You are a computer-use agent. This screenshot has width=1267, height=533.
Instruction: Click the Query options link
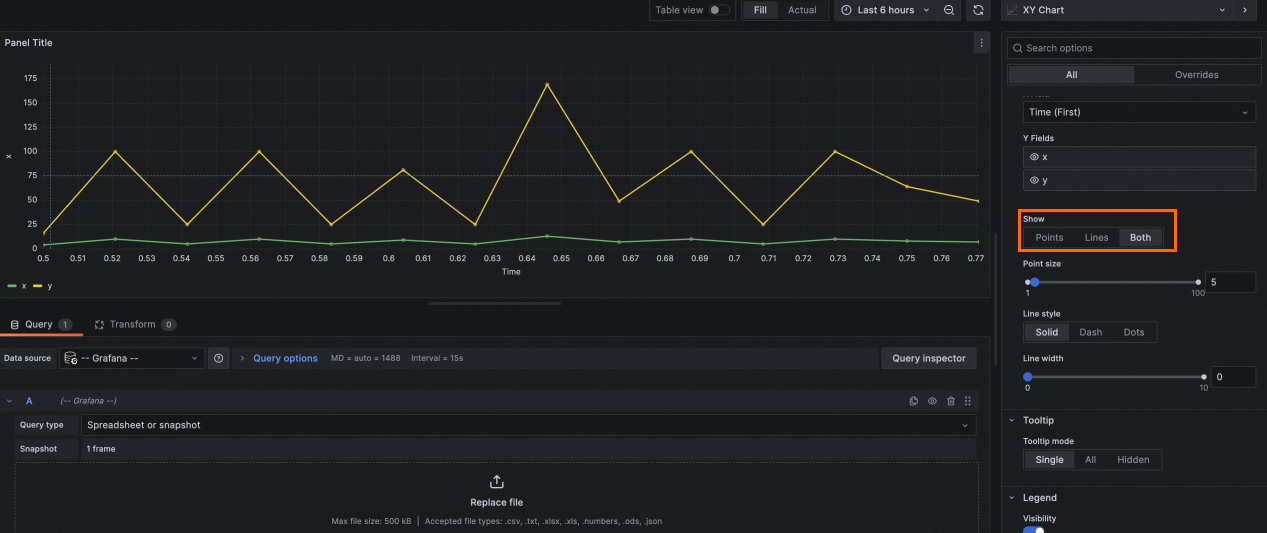click(x=285, y=358)
